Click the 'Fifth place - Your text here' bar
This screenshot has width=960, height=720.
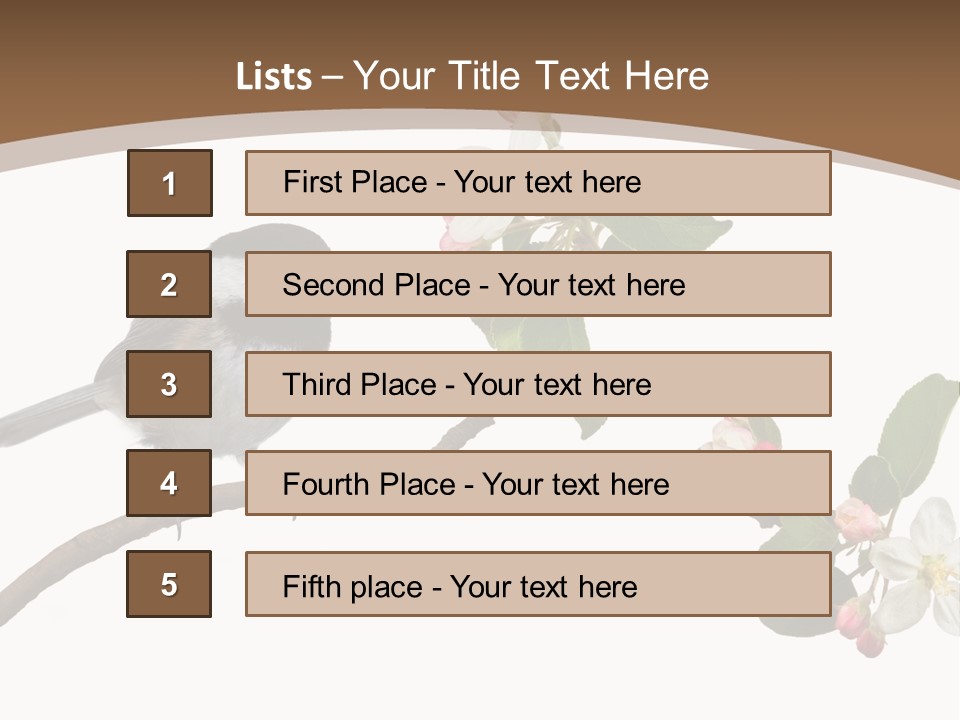(538, 584)
